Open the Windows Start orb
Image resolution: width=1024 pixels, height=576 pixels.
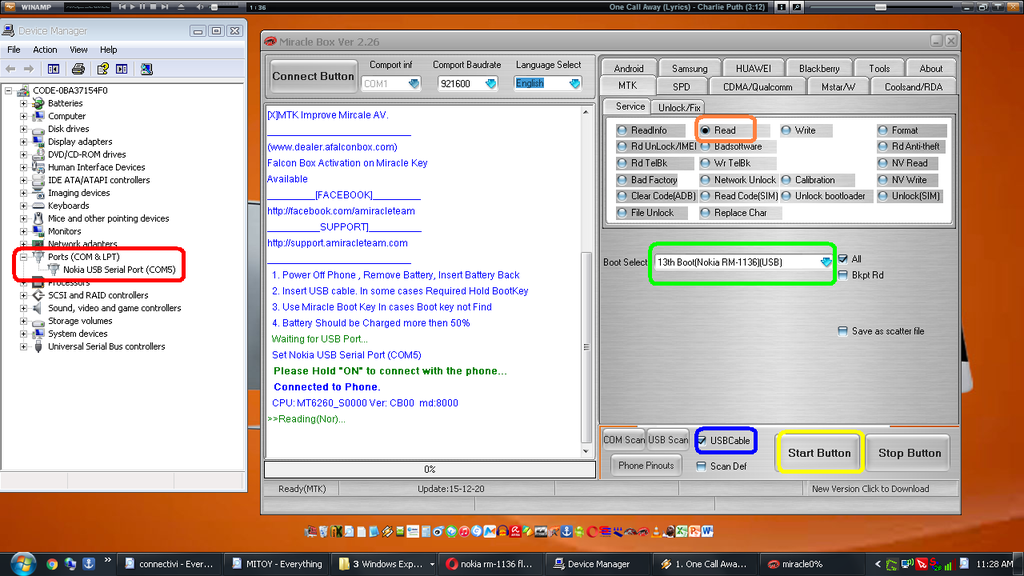(19, 563)
